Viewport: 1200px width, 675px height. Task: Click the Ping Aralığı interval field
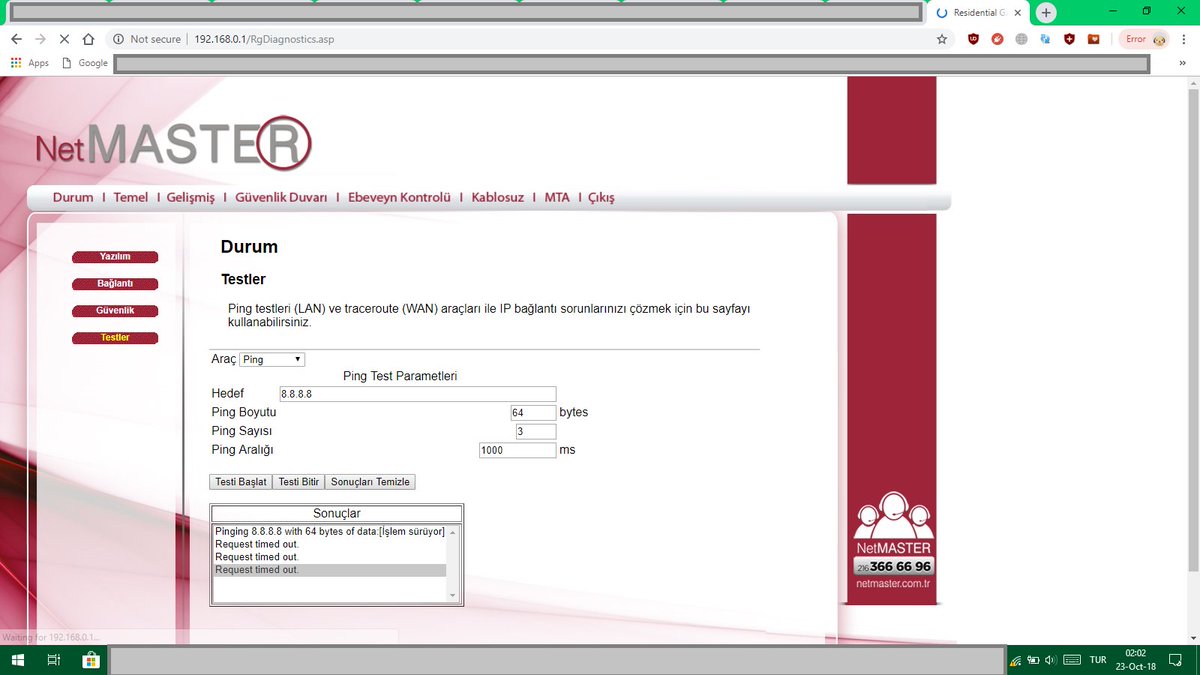(x=518, y=451)
